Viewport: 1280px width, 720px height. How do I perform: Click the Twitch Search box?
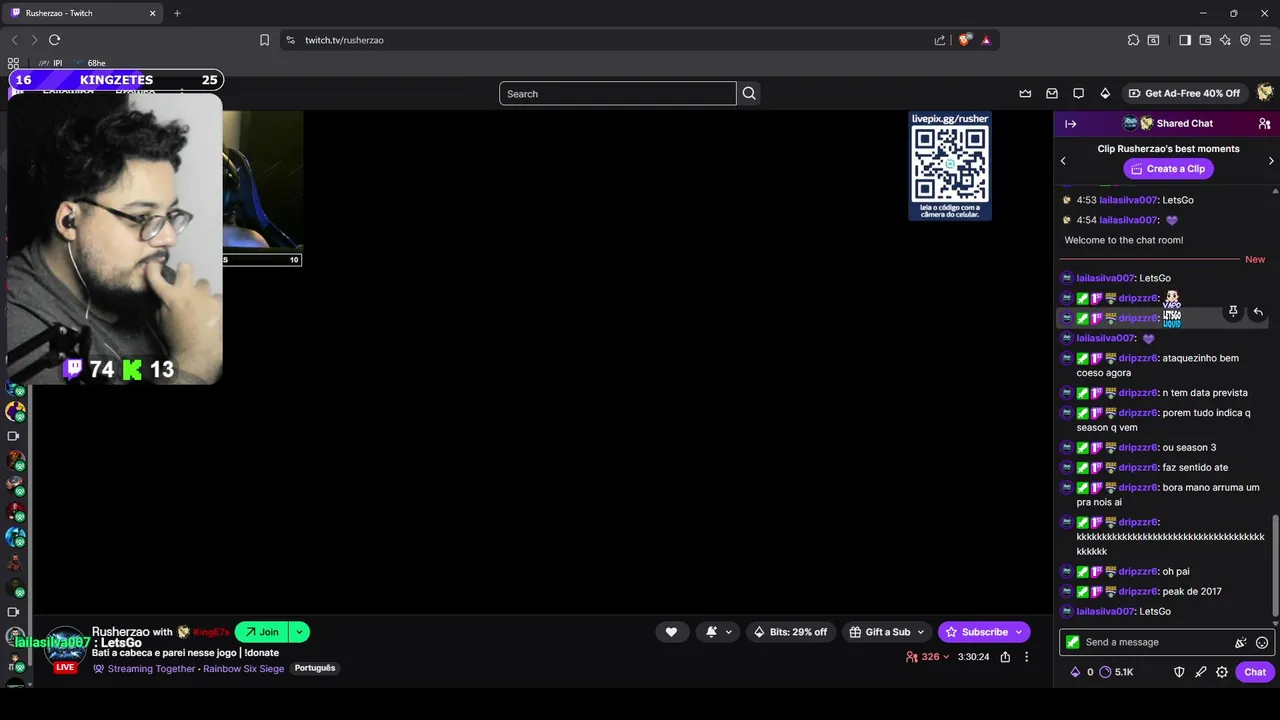[618, 94]
